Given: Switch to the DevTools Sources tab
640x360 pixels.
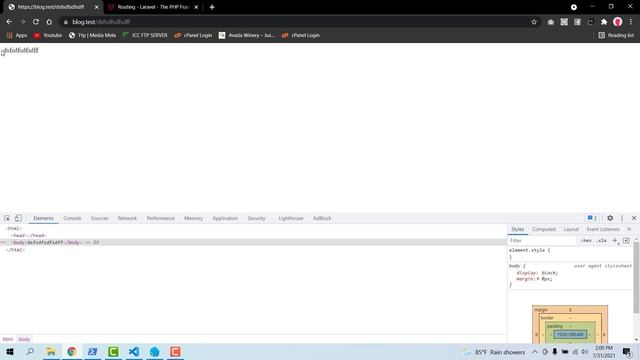Looking at the screenshot, I should (x=100, y=218).
